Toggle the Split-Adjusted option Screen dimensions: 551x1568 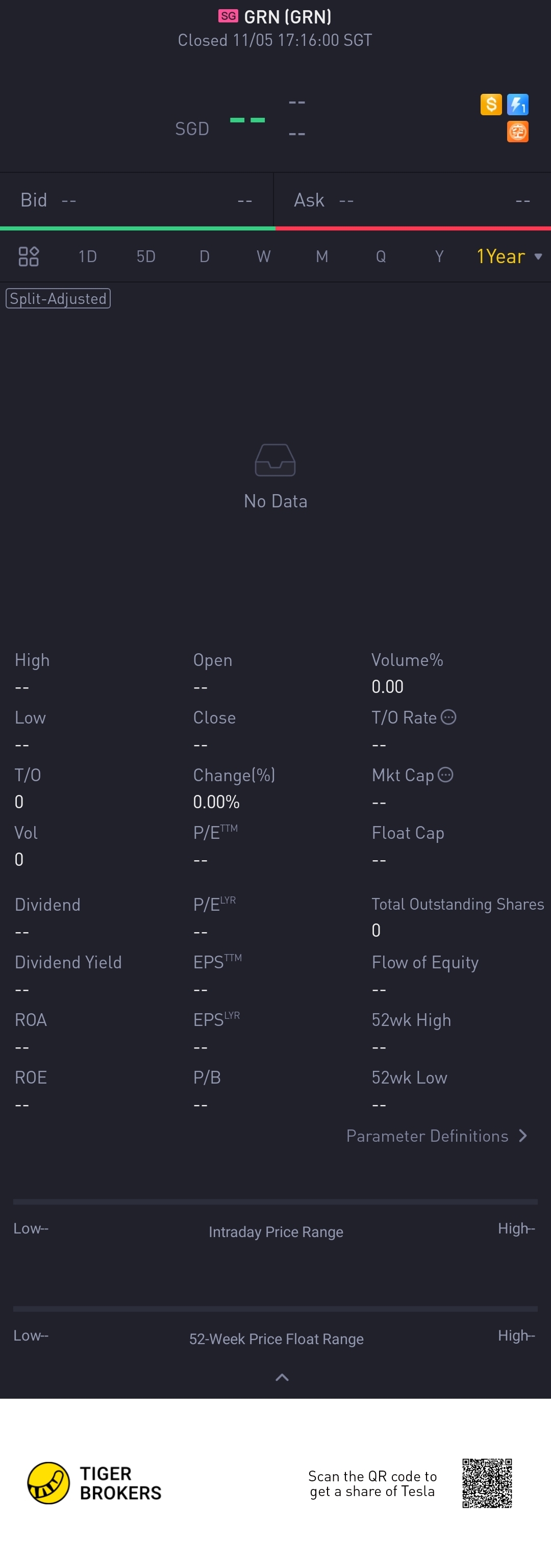pyautogui.click(x=58, y=298)
